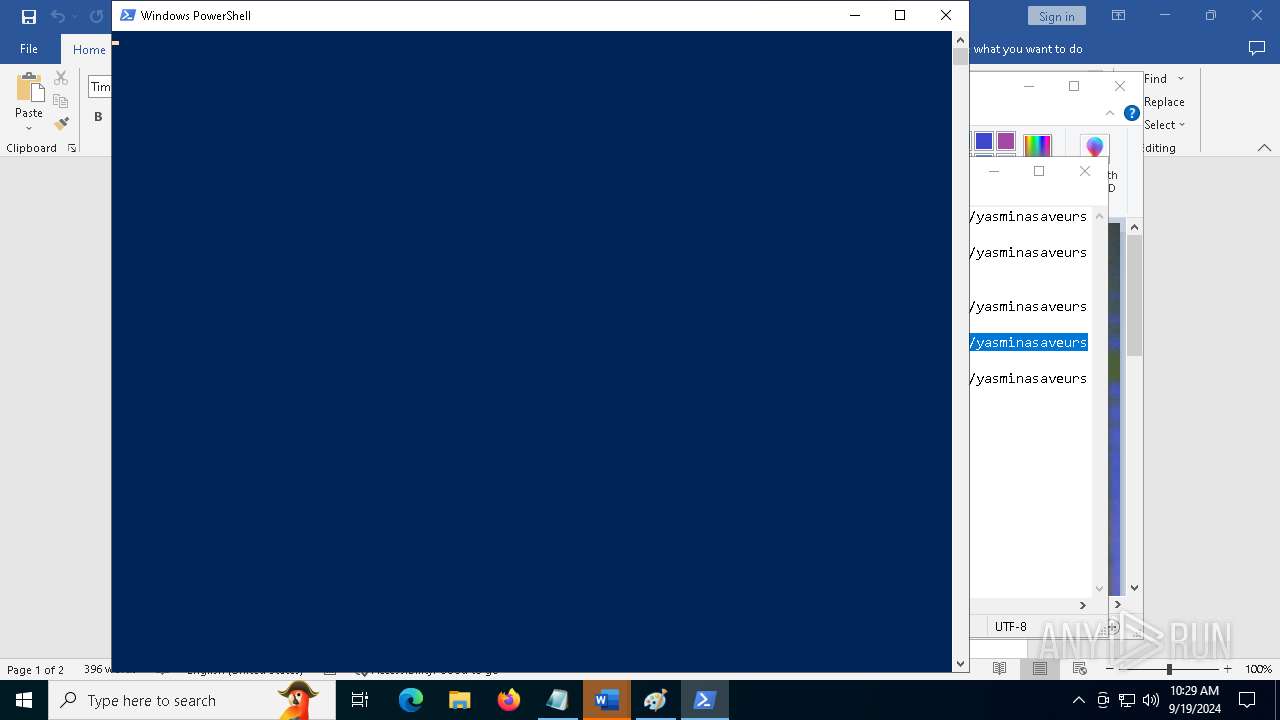The height and width of the screenshot is (720, 1280).
Task: Copy the selection with the Copy icon
Action: coord(61,101)
